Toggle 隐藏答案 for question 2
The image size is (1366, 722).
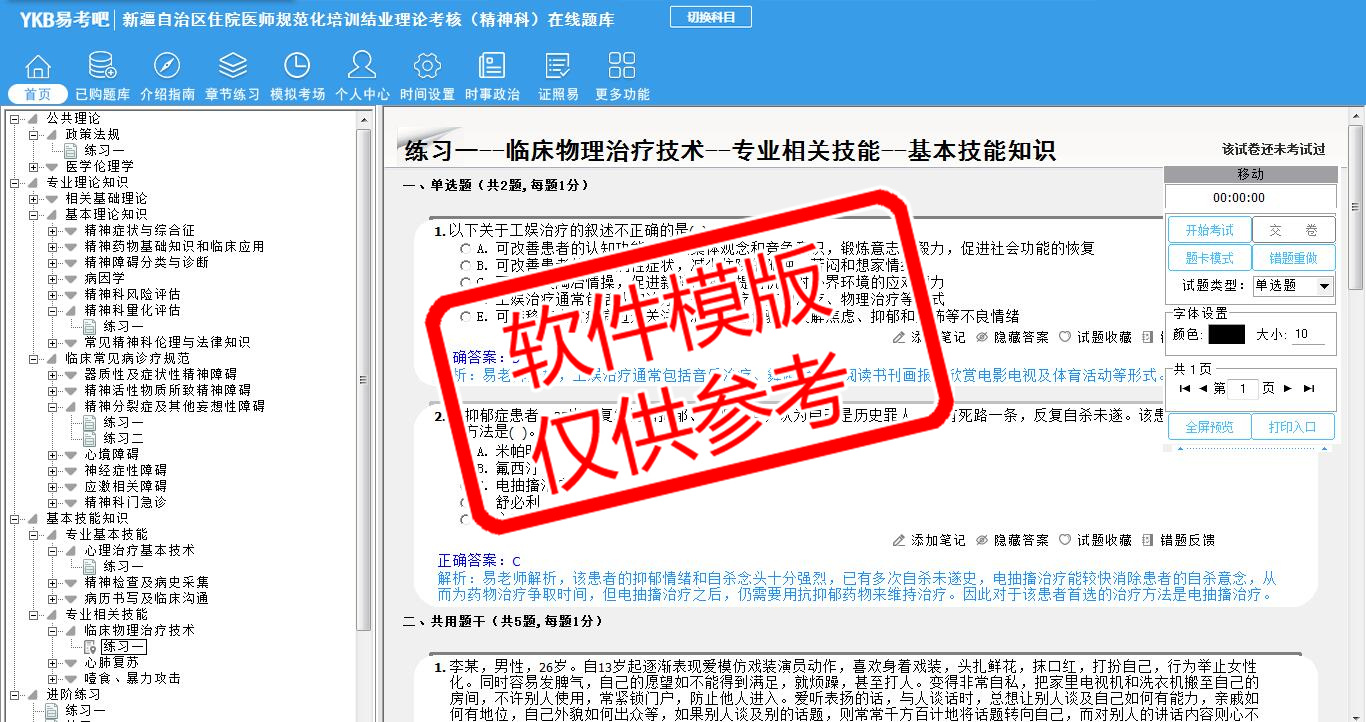[1012, 540]
